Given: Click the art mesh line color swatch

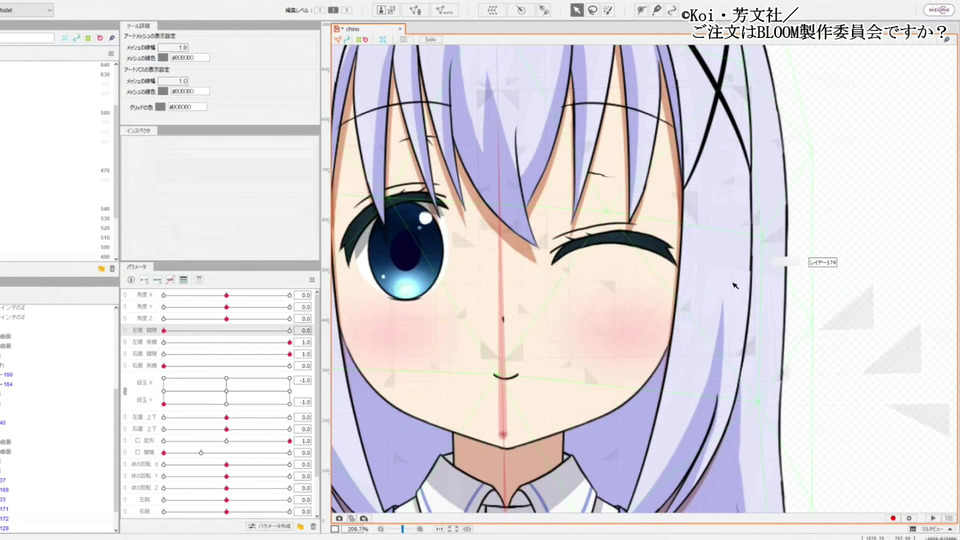Looking at the screenshot, I should [163, 58].
